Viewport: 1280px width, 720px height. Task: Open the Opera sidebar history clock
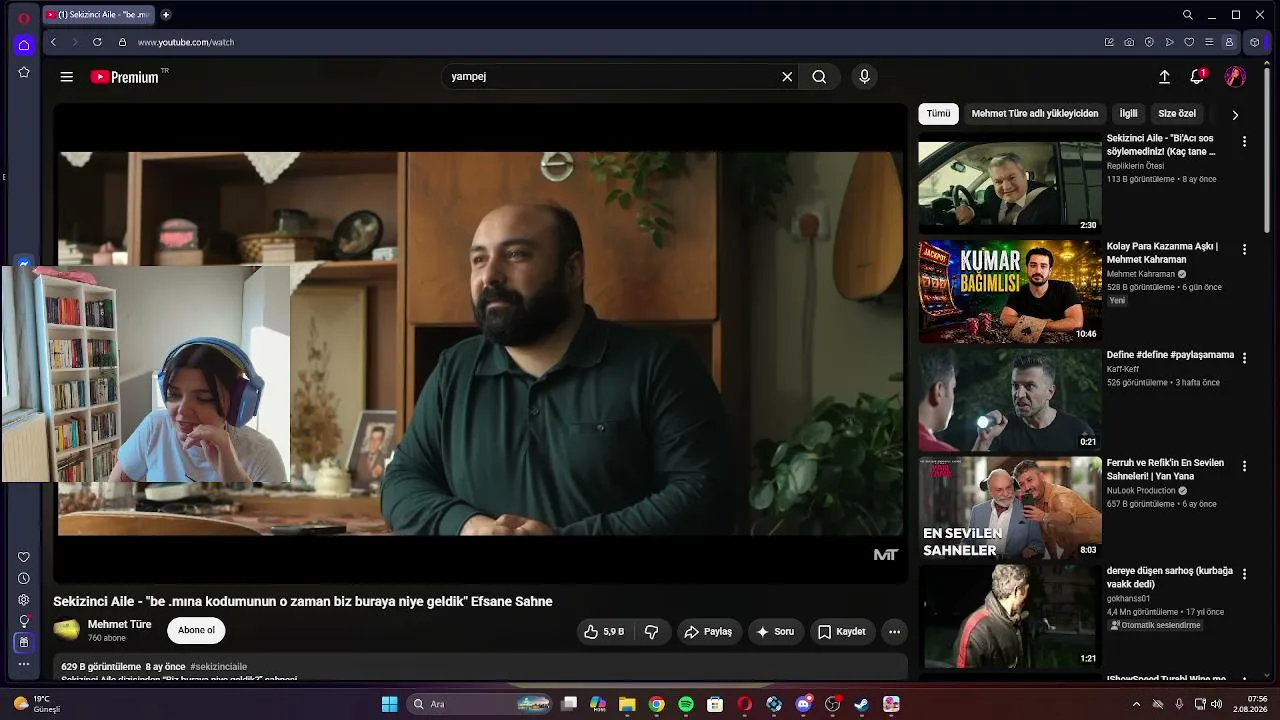[x=24, y=578]
